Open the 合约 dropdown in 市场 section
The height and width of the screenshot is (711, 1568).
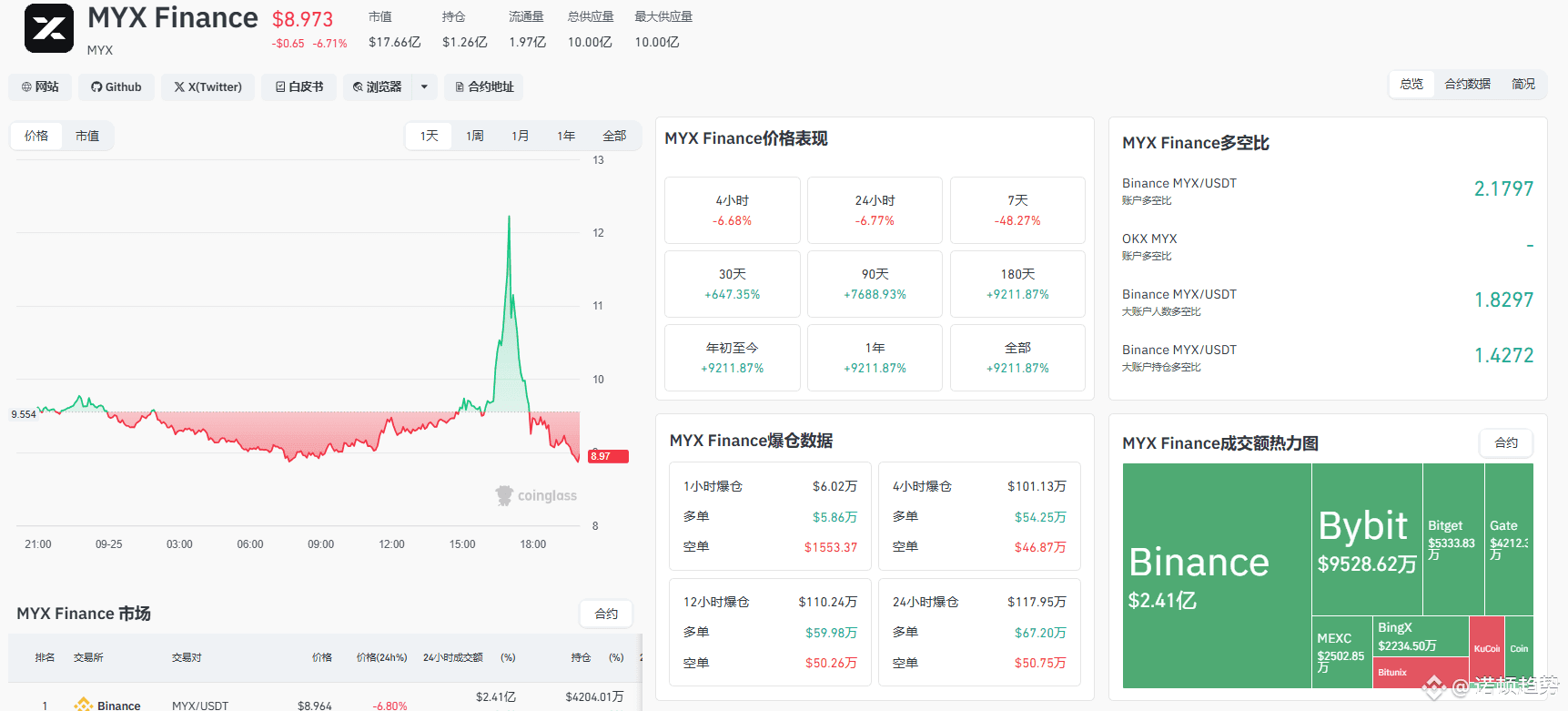click(x=606, y=614)
